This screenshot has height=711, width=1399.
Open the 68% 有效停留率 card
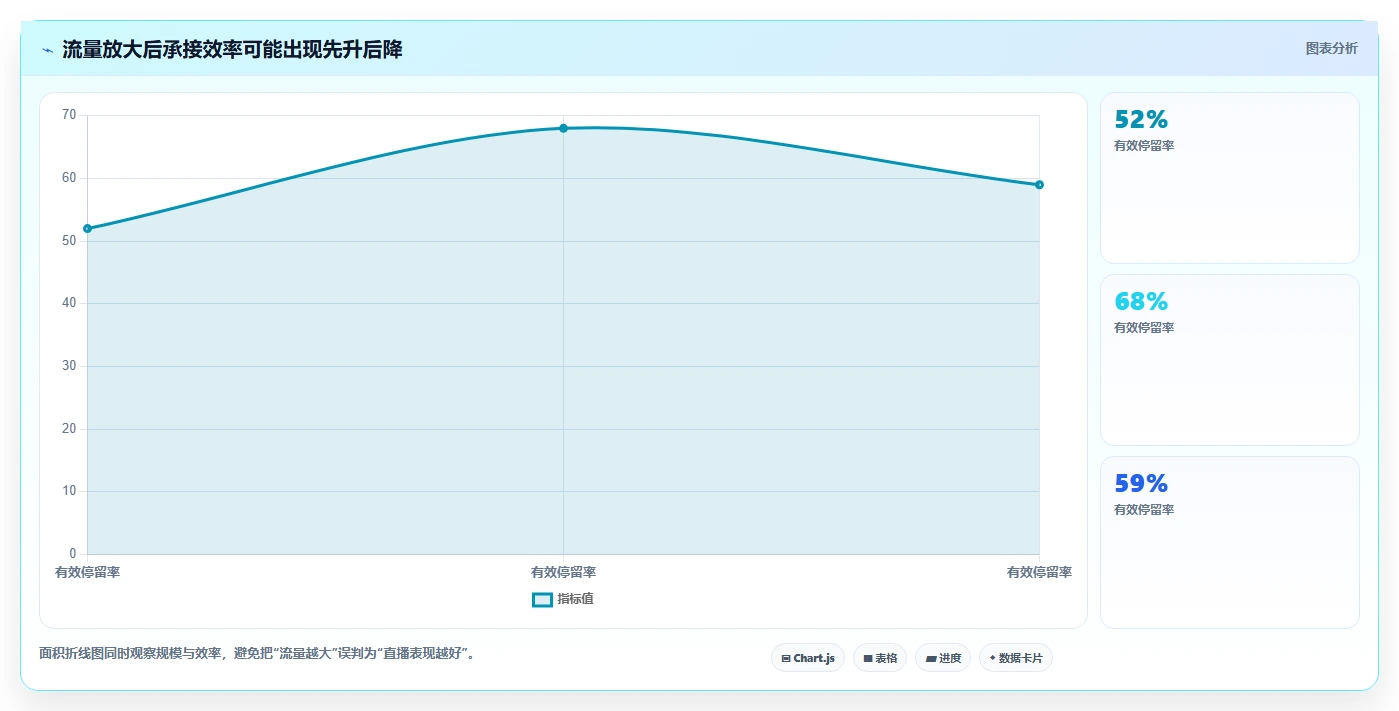tap(1230, 360)
